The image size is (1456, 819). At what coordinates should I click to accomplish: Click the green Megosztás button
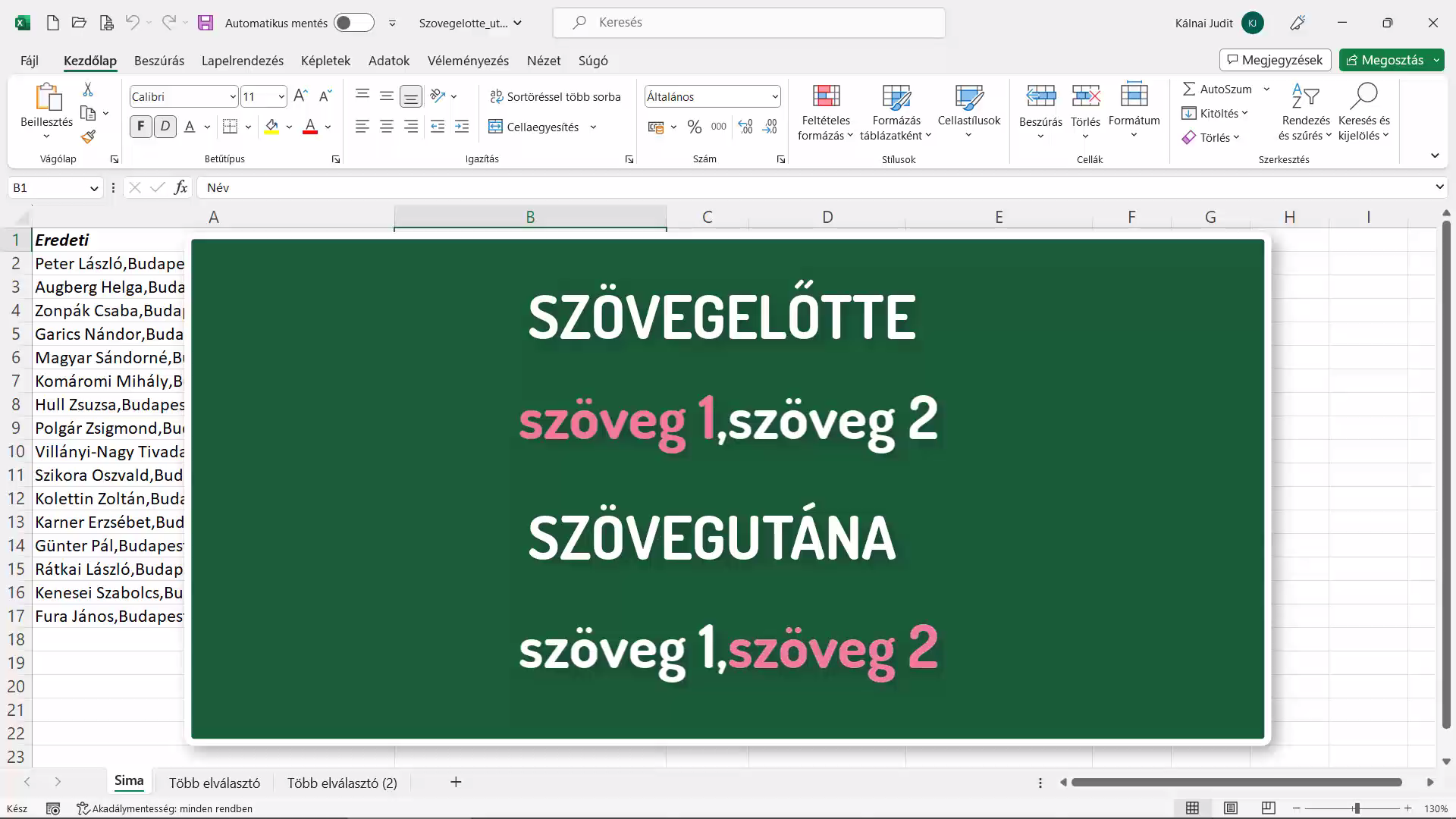click(1385, 60)
